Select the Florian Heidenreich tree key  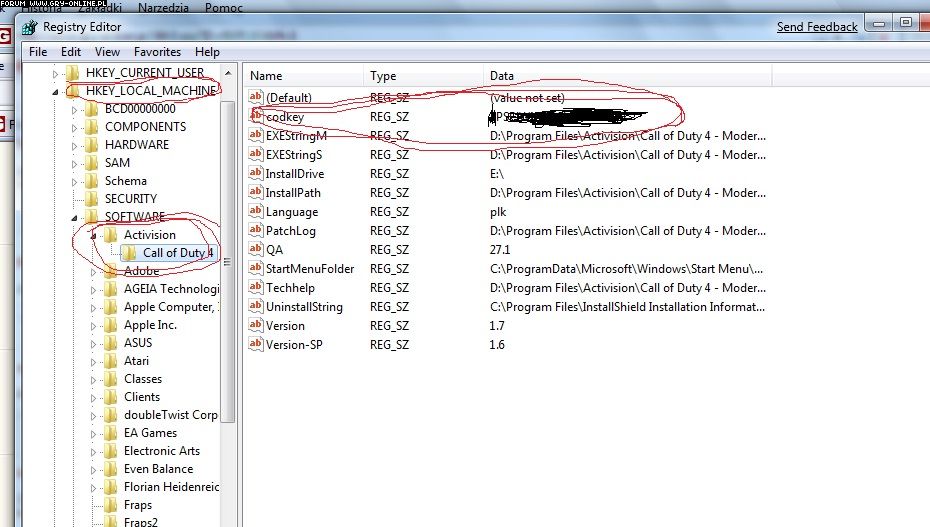click(171, 487)
